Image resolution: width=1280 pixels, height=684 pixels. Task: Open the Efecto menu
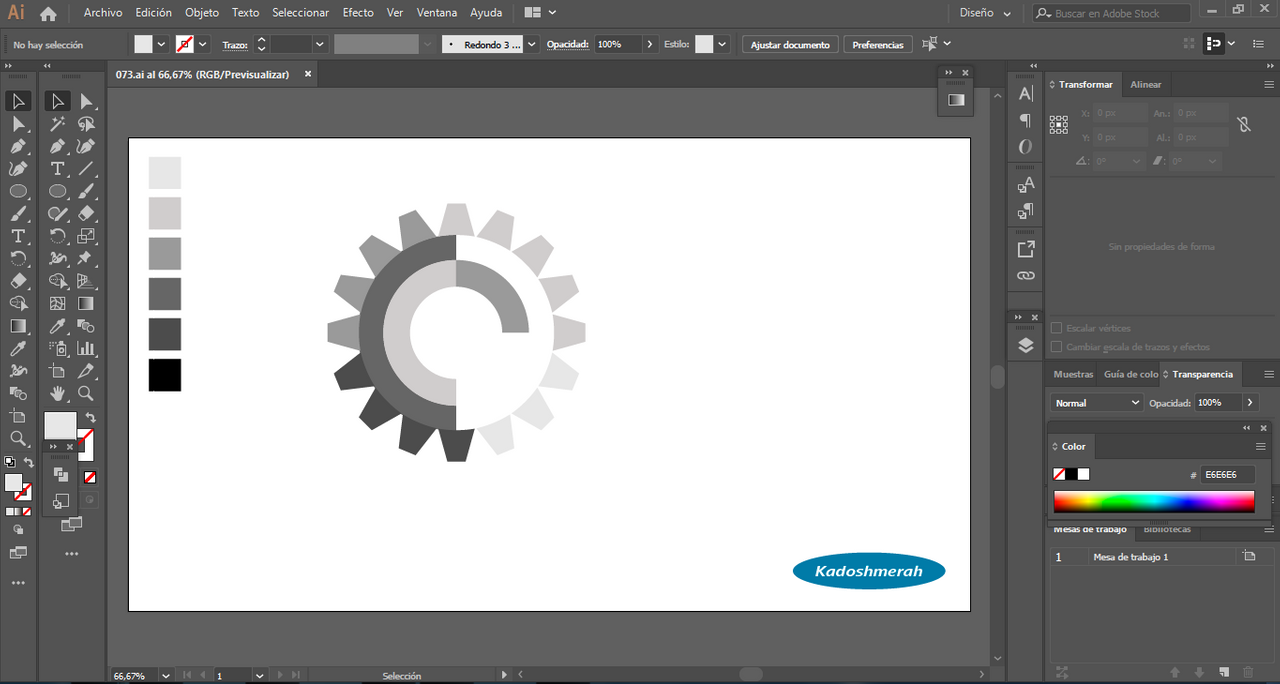coord(358,13)
